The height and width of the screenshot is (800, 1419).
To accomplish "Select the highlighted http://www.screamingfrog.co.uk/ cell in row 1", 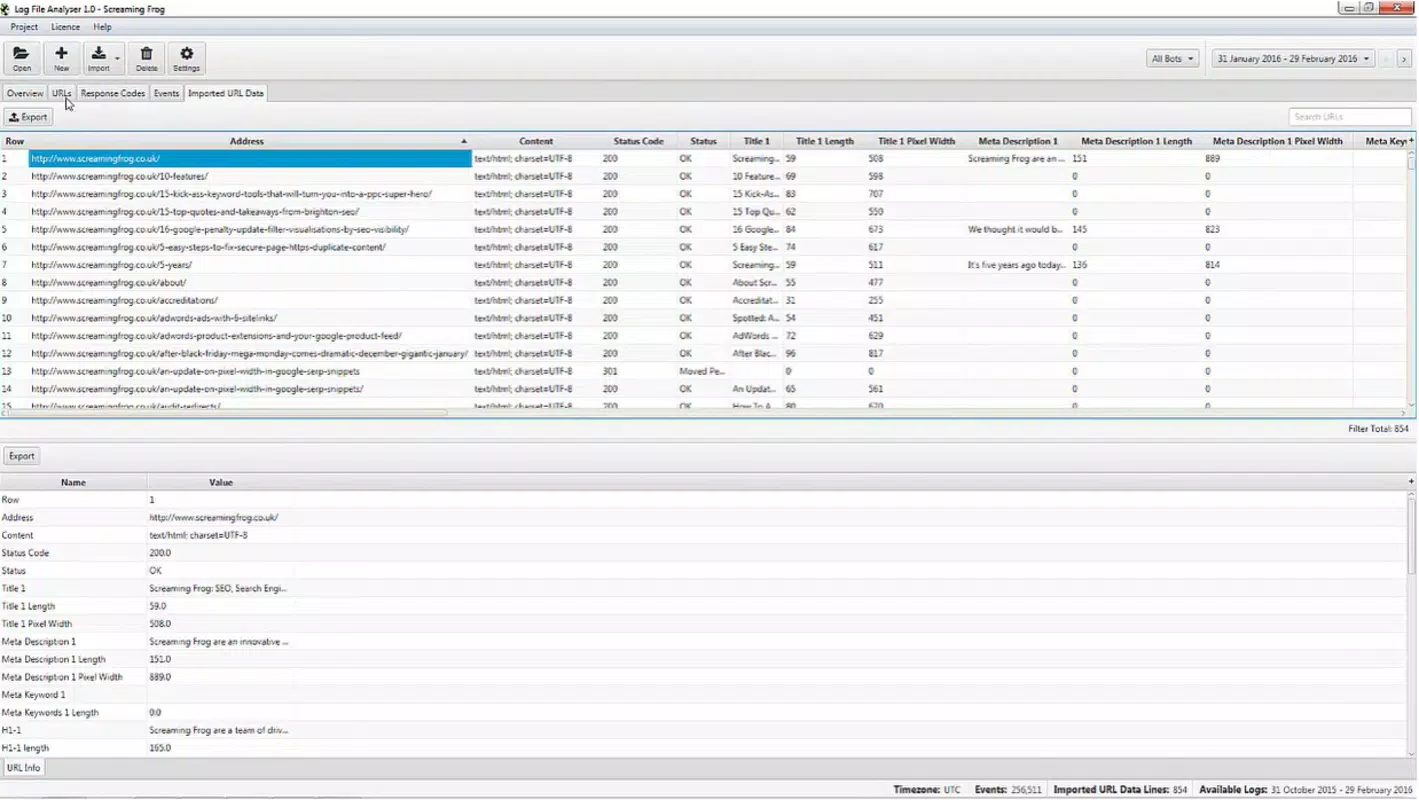I will tap(249, 158).
